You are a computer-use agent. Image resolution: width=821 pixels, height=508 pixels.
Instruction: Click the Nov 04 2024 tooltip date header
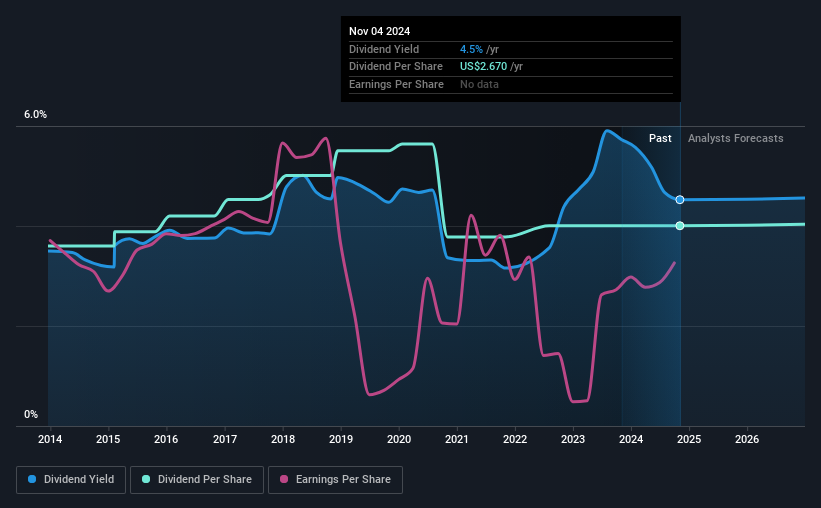coord(380,31)
